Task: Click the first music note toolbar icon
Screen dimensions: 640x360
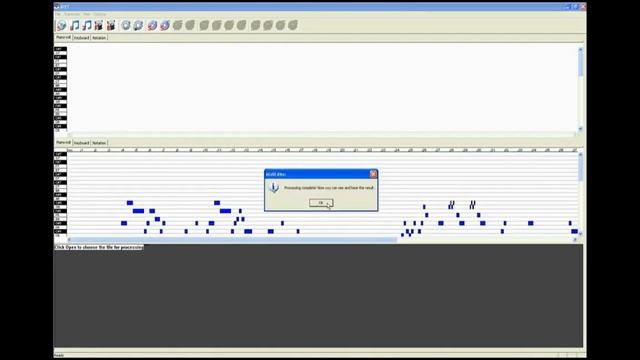Action: click(x=75, y=25)
